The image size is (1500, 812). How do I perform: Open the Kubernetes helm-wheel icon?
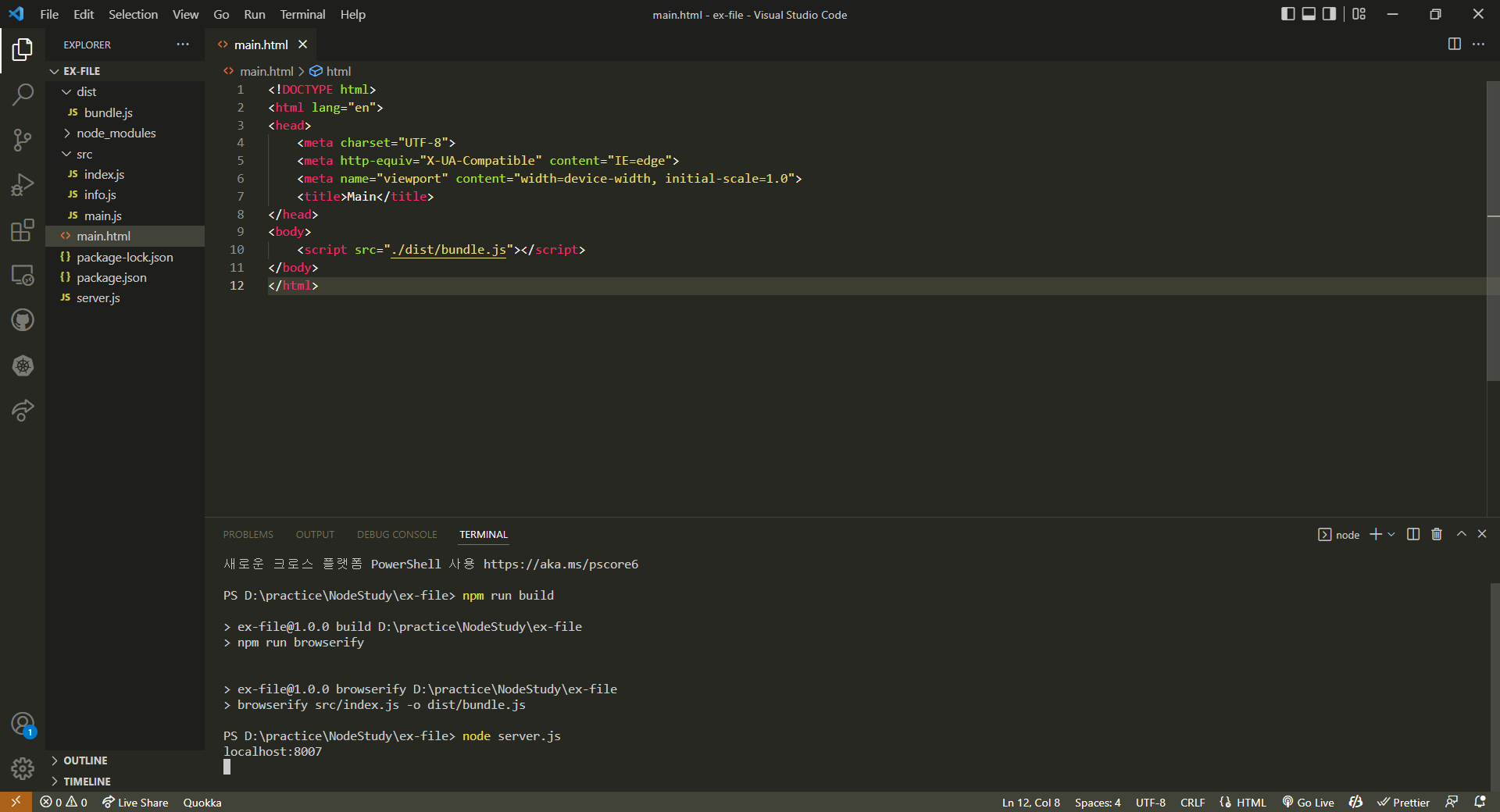pos(23,365)
